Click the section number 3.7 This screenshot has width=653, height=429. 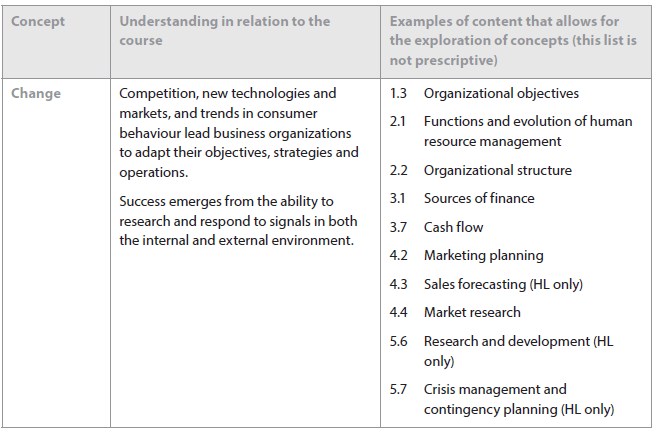click(398, 227)
